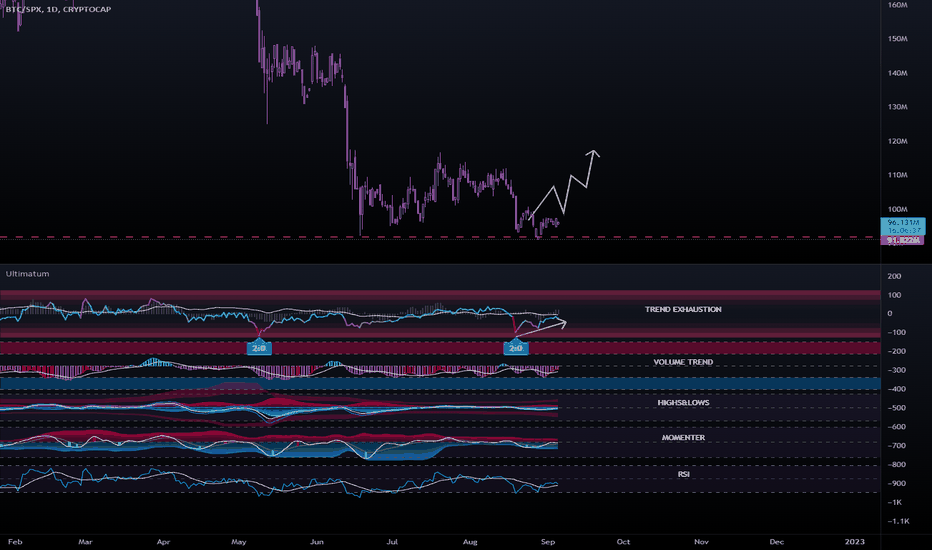932x550 pixels.
Task: Click 130M on the price axis
Action: pyautogui.click(x=898, y=107)
